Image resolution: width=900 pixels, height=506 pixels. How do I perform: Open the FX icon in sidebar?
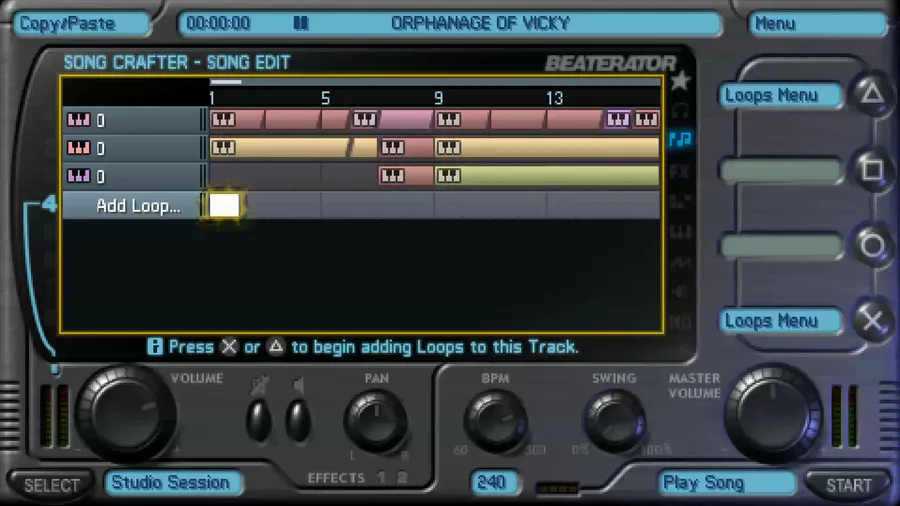tap(680, 171)
